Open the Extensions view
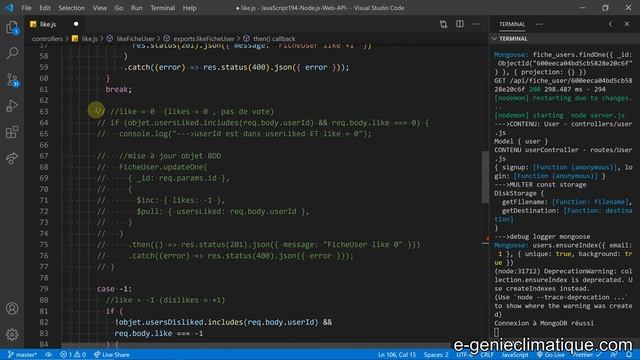Screen dimensions: 640x360 (12, 132)
